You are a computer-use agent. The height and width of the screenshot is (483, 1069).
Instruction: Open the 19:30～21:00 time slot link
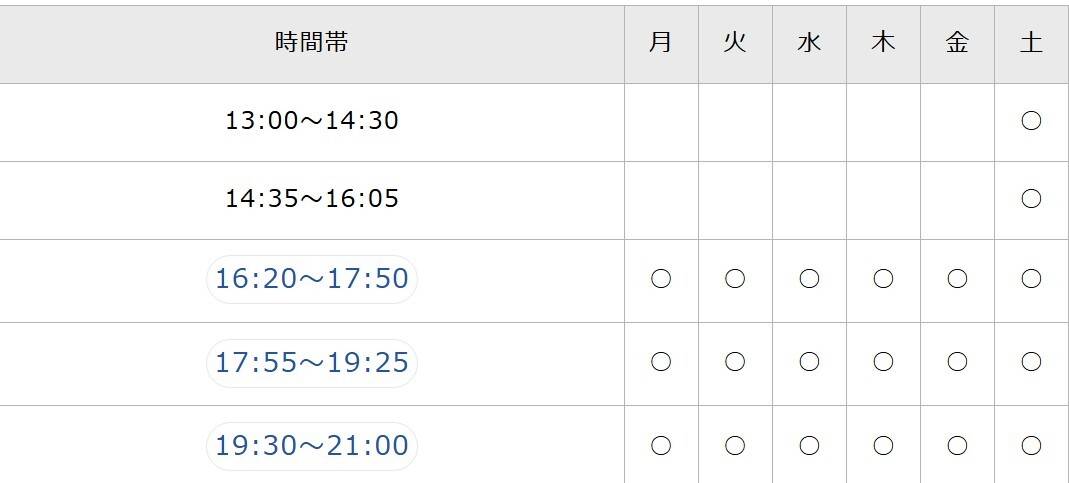pyautogui.click(x=312, y=445)
